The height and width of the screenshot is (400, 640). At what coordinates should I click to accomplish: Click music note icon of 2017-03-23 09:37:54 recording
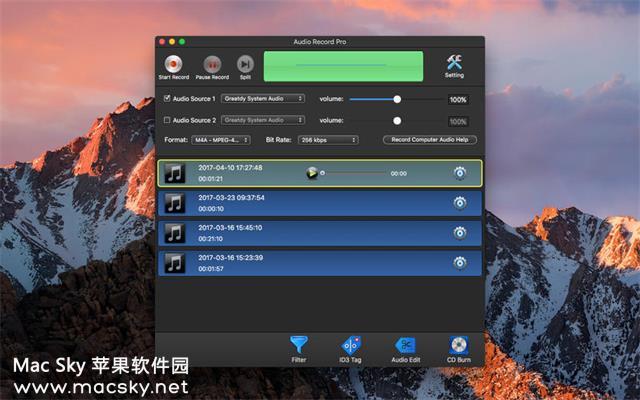(x=175, y=203)
